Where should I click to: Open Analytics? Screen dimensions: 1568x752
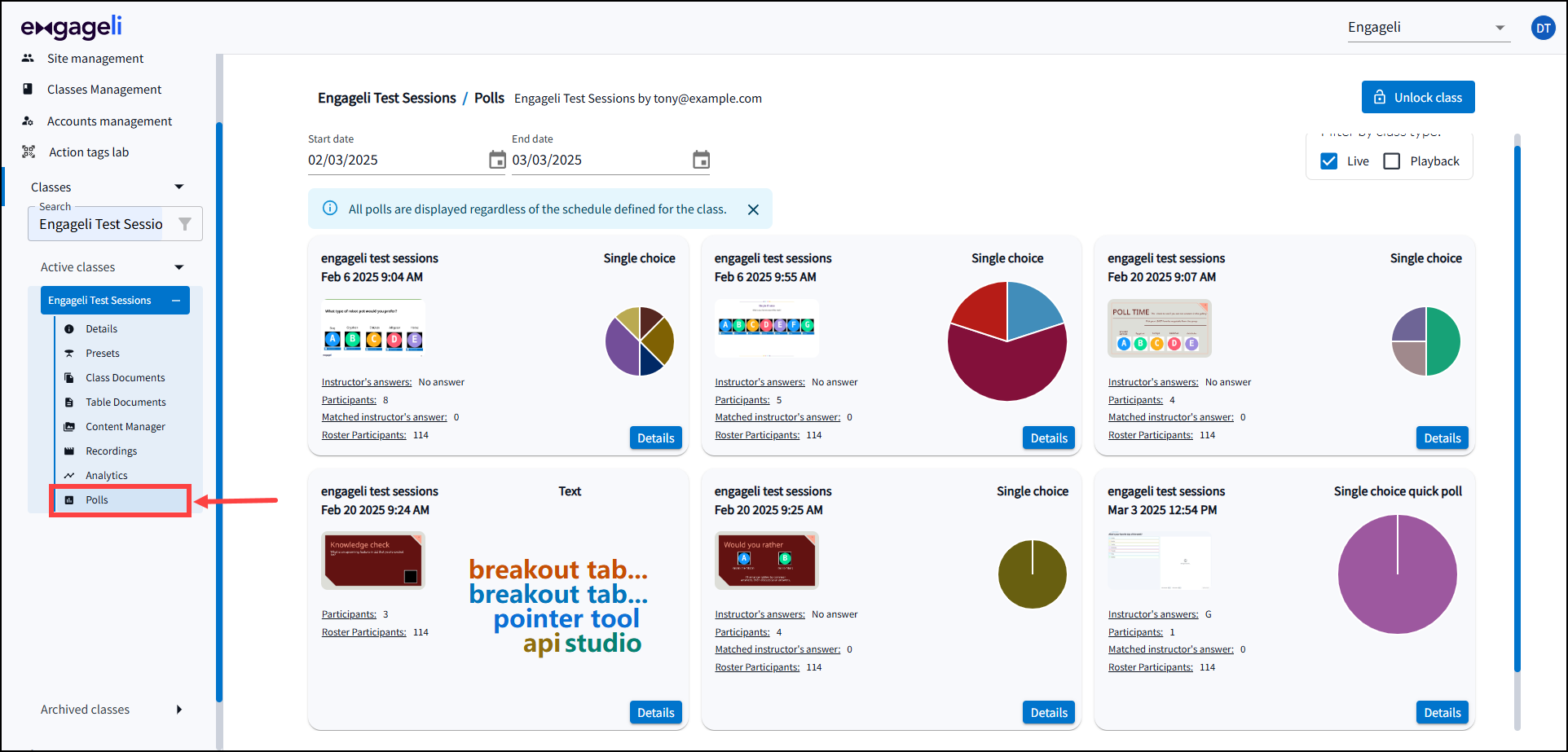coord(107,476)
